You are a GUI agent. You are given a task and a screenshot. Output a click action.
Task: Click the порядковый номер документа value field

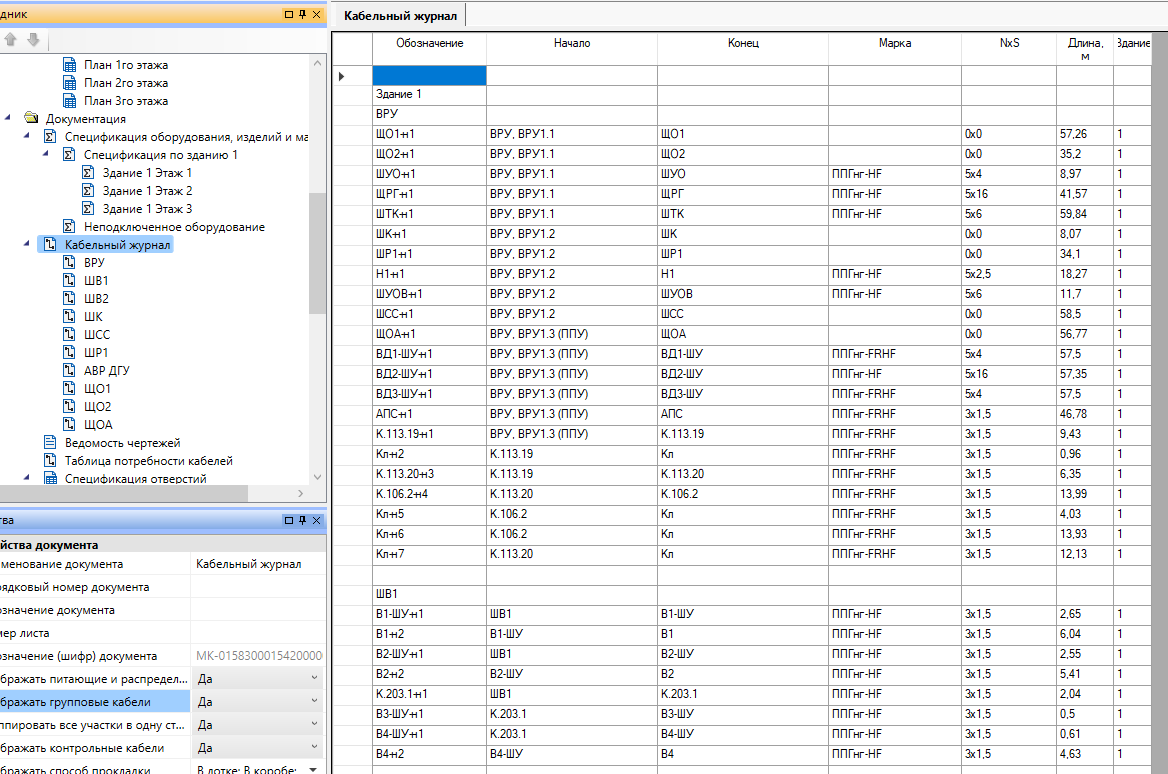[257, 588]
